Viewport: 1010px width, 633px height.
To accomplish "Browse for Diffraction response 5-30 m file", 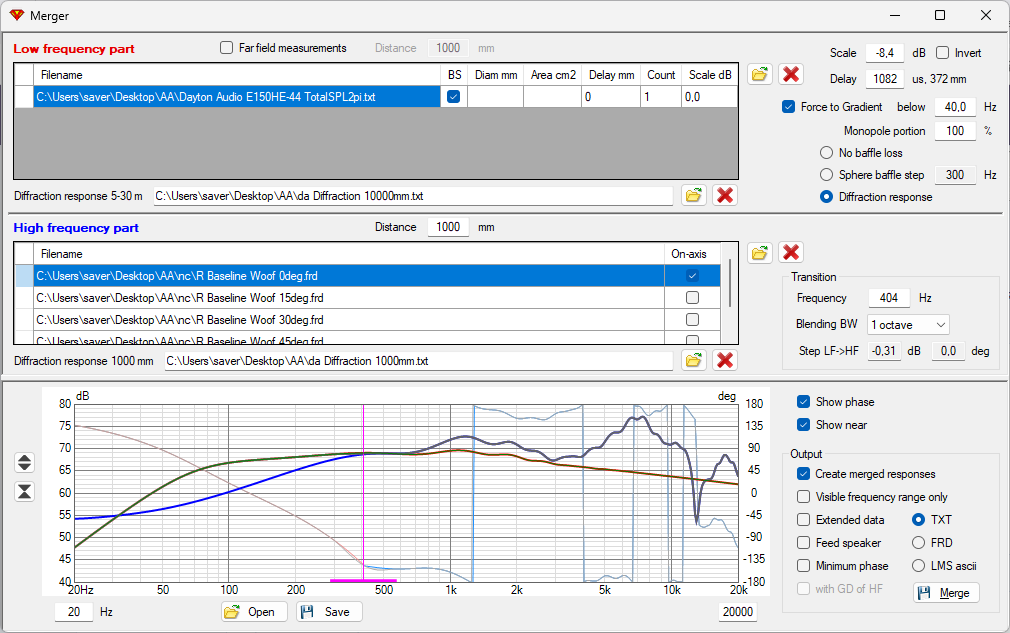I will click(693, 195).
